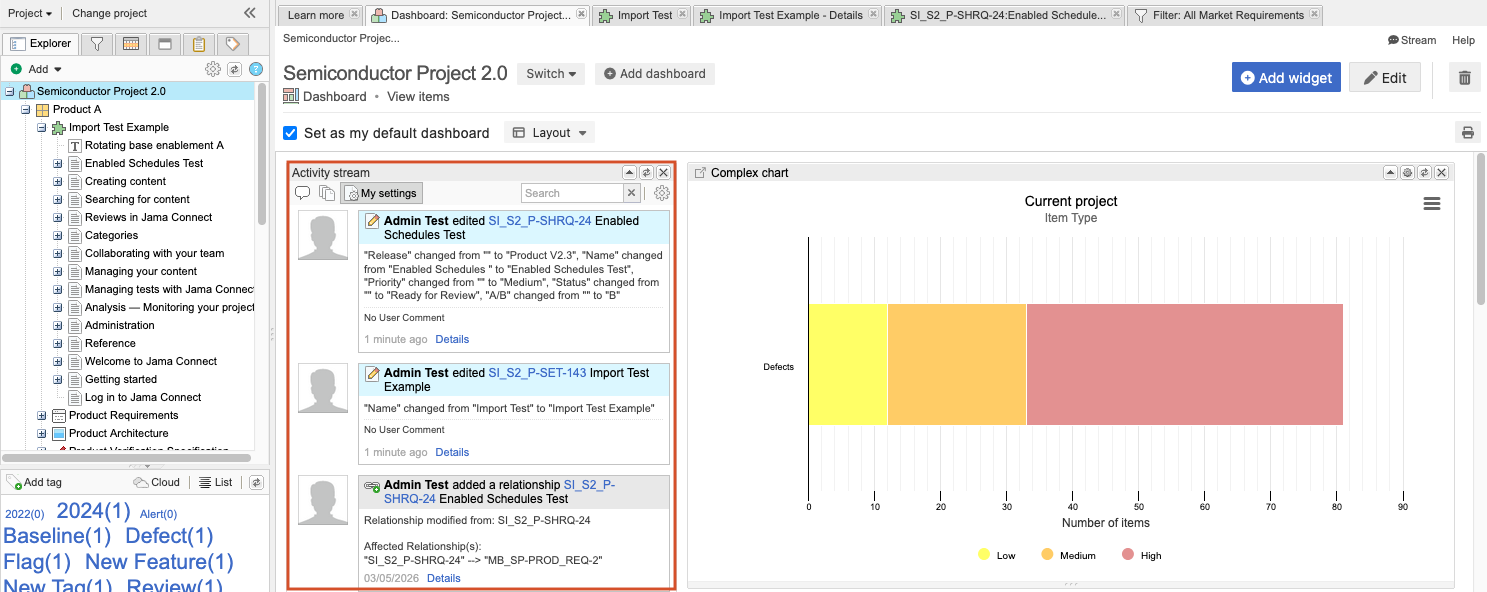1487x592 pixels.
Task: Switch to Filter: All Market Requirements tab
Action: pyautogui.click(x=1225, y=15)
